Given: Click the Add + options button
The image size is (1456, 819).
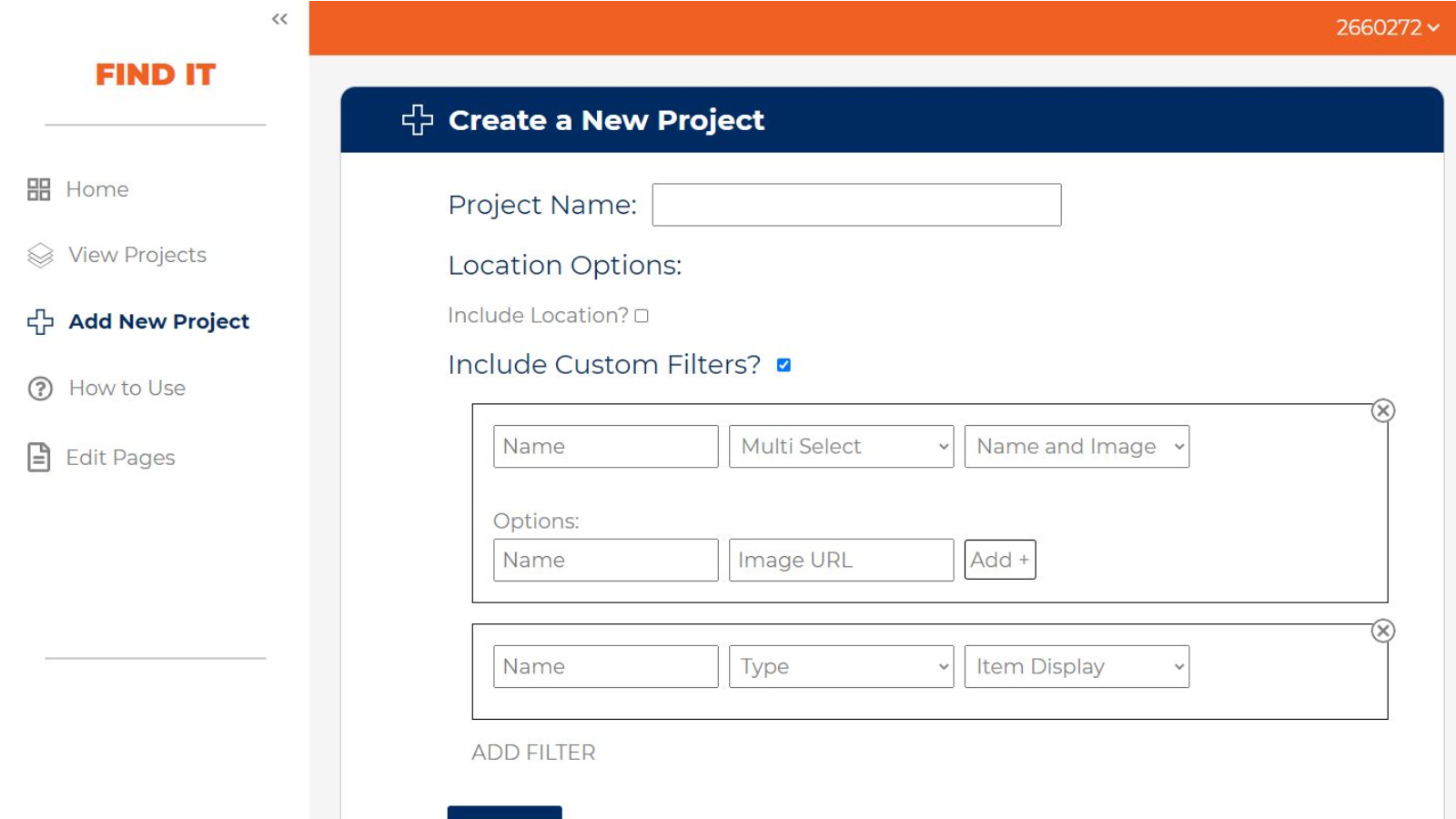Looking at the screenshot, I should (999, 560).
